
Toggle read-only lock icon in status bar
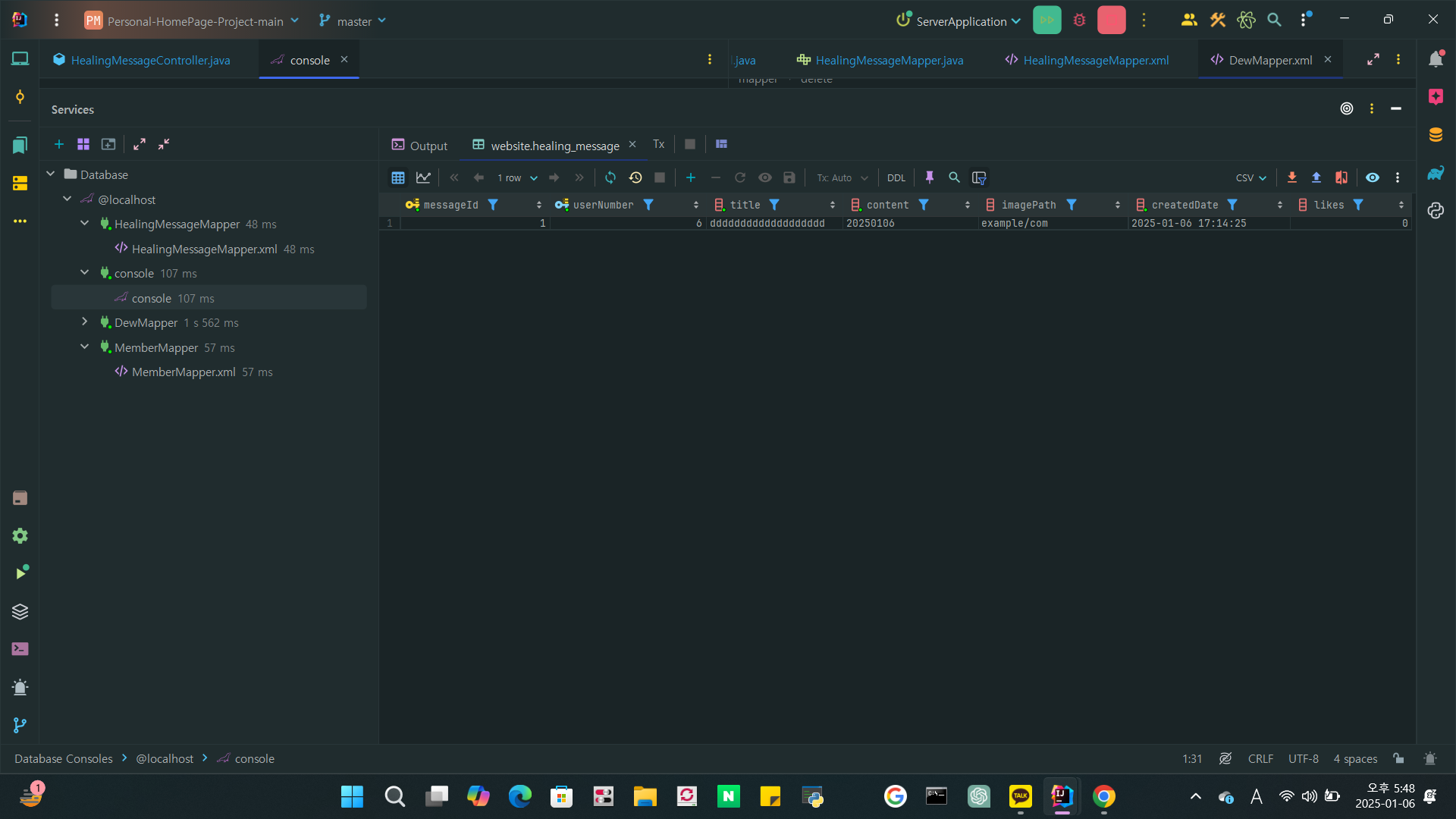click(1398, 758)
